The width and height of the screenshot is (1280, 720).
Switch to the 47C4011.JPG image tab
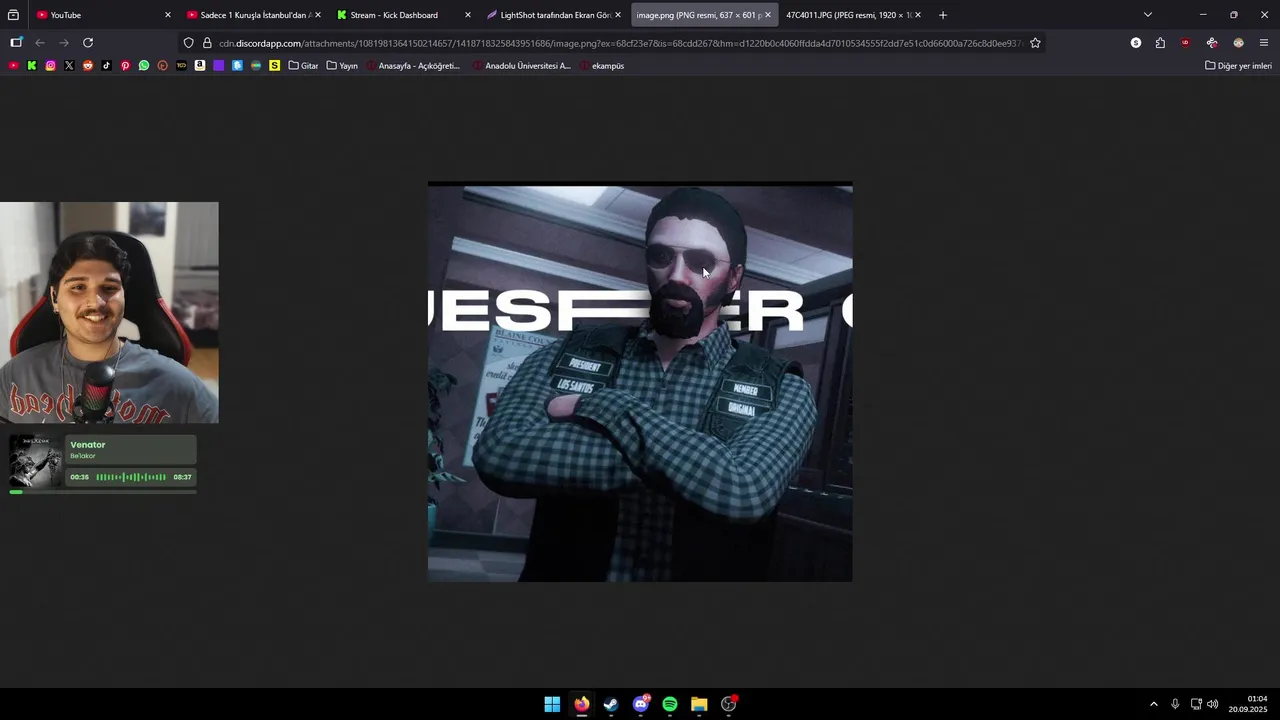853,15
